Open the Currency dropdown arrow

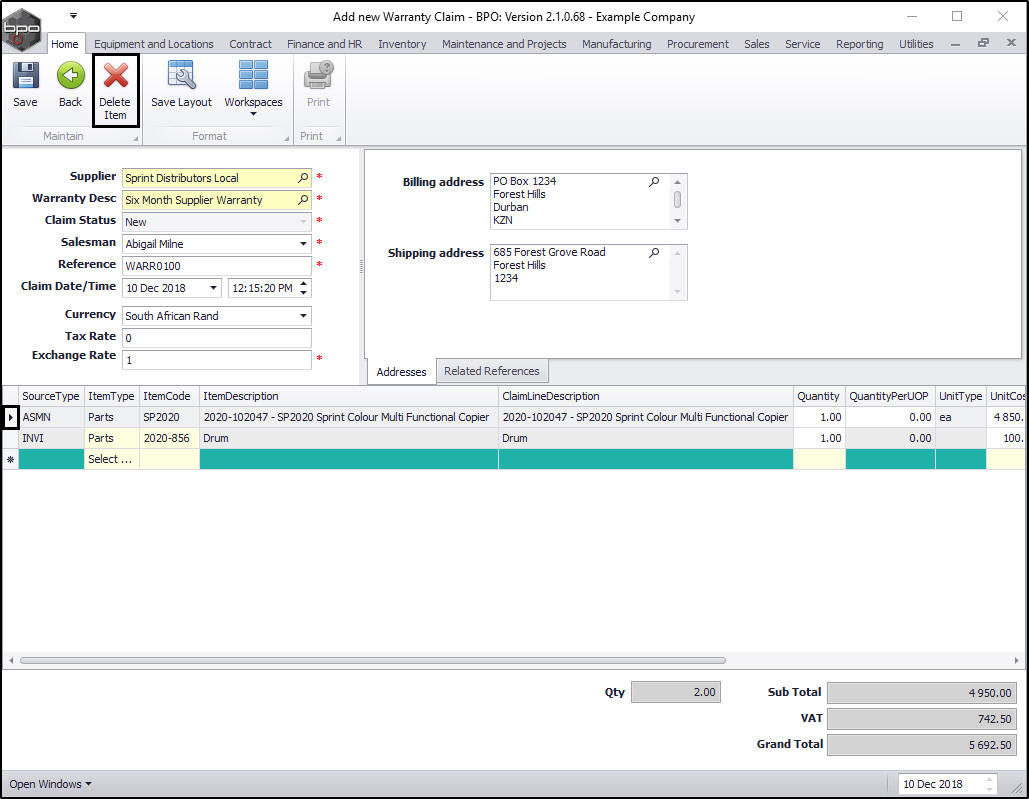tap(303, 316)
